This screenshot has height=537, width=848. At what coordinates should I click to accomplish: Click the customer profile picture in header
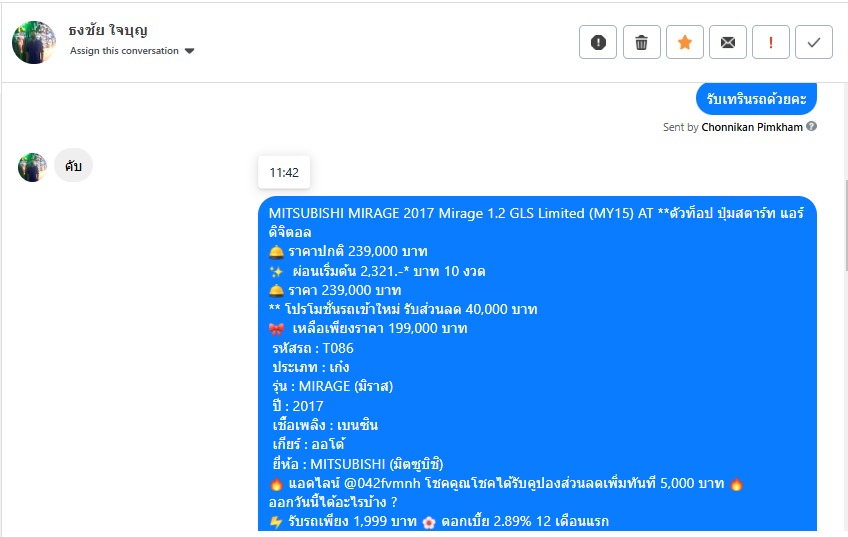click(34, 43)
